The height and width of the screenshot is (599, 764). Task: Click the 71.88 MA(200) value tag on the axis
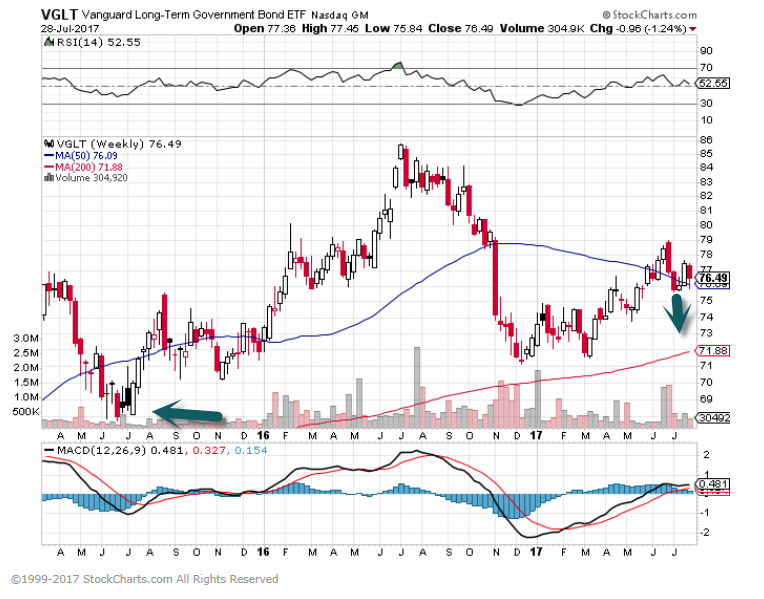click(x=713, y=350)
